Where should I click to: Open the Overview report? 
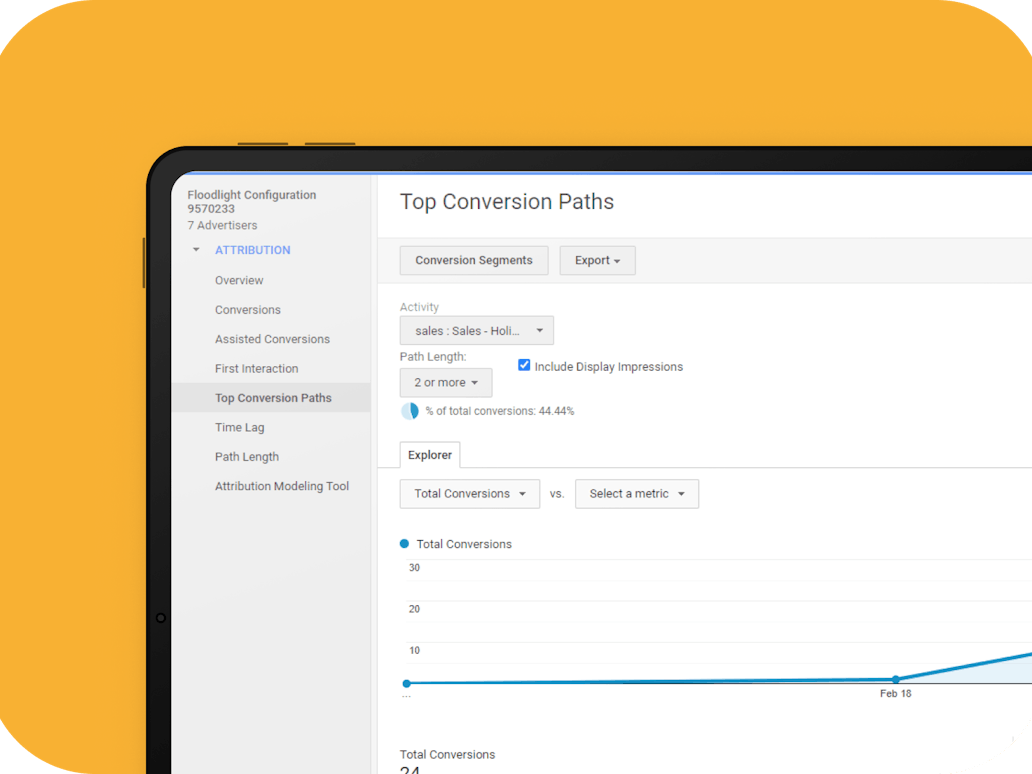(239, 280)
